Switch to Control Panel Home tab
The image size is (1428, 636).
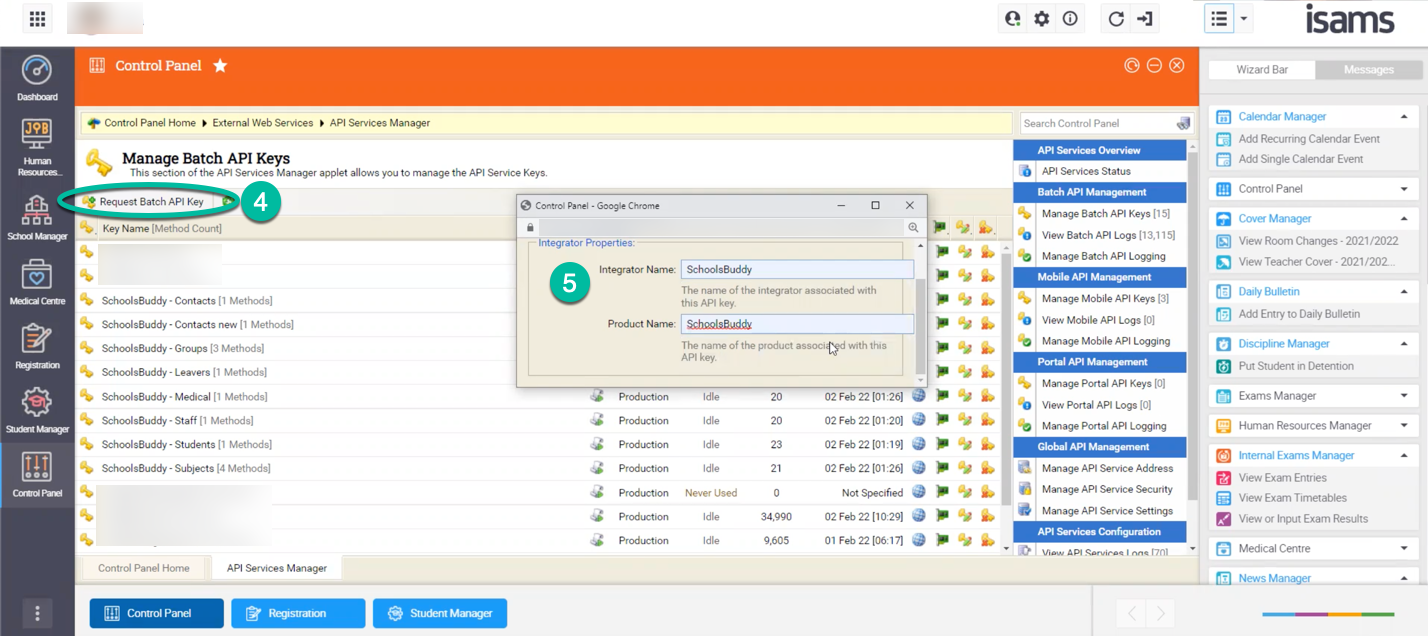pyautogui.click(x=143, y=568)
